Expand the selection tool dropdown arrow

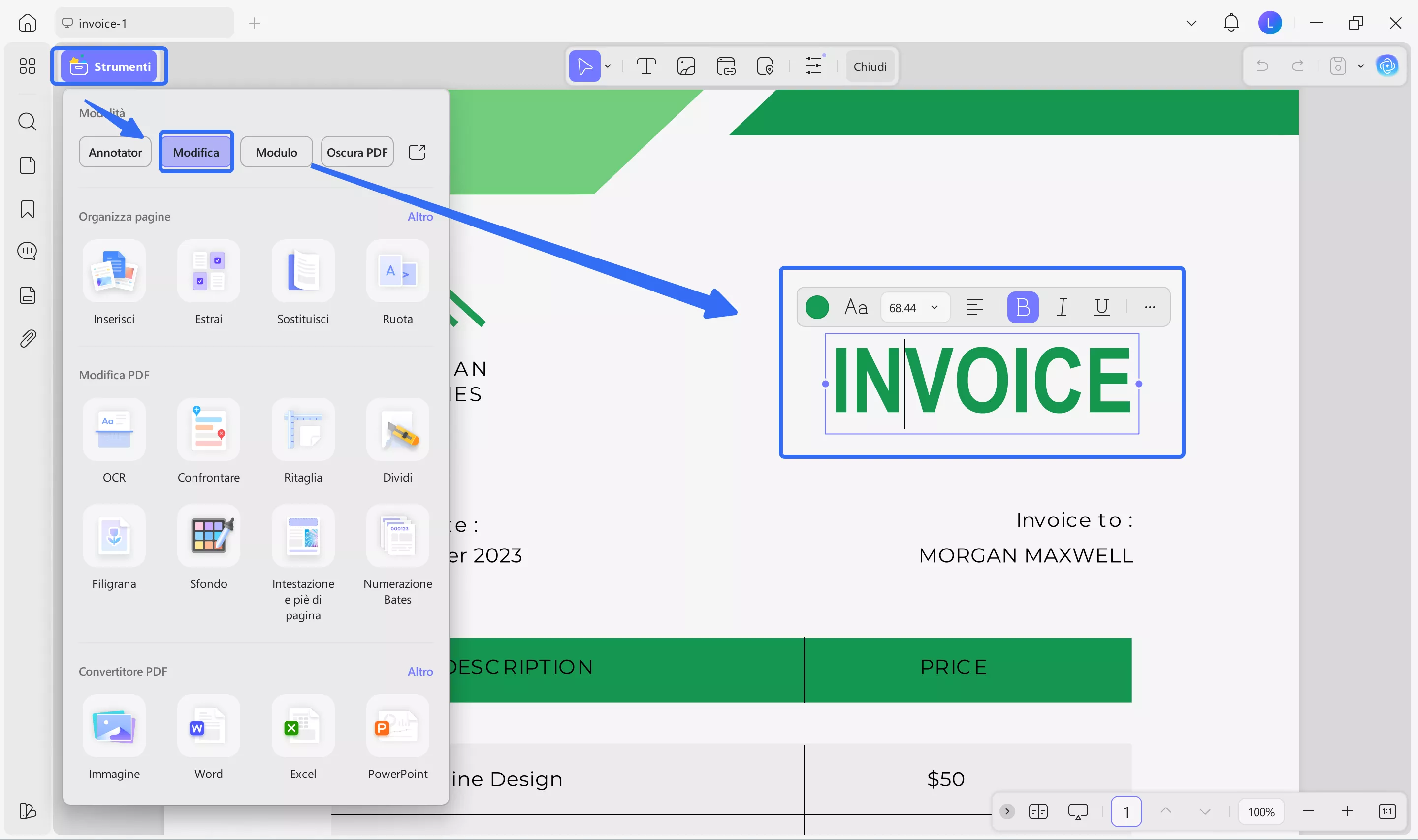click(607, 65)
